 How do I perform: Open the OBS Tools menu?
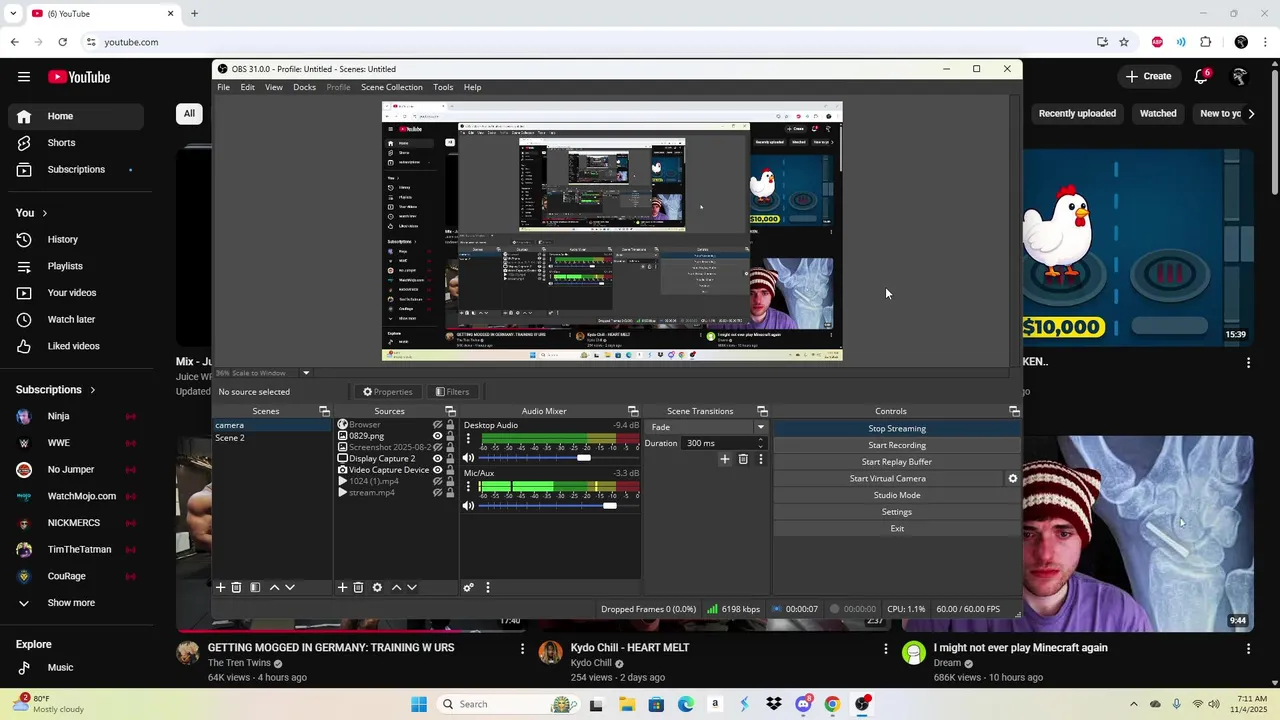pyautogui.click(x=443, y=87)
